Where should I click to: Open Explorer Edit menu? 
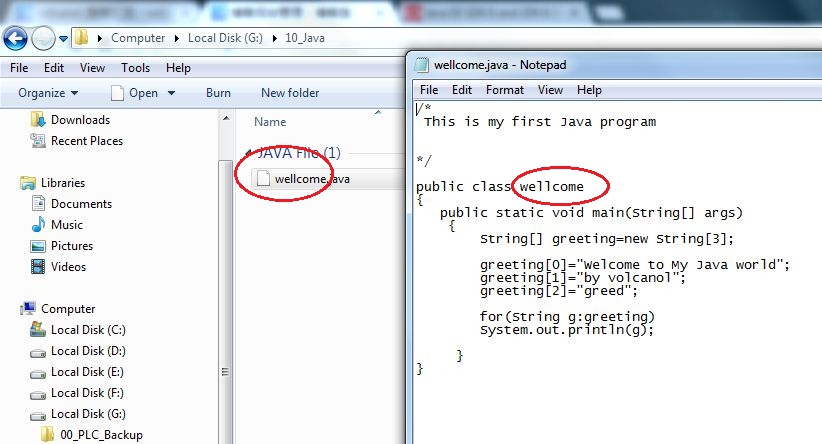click(53, 68)
